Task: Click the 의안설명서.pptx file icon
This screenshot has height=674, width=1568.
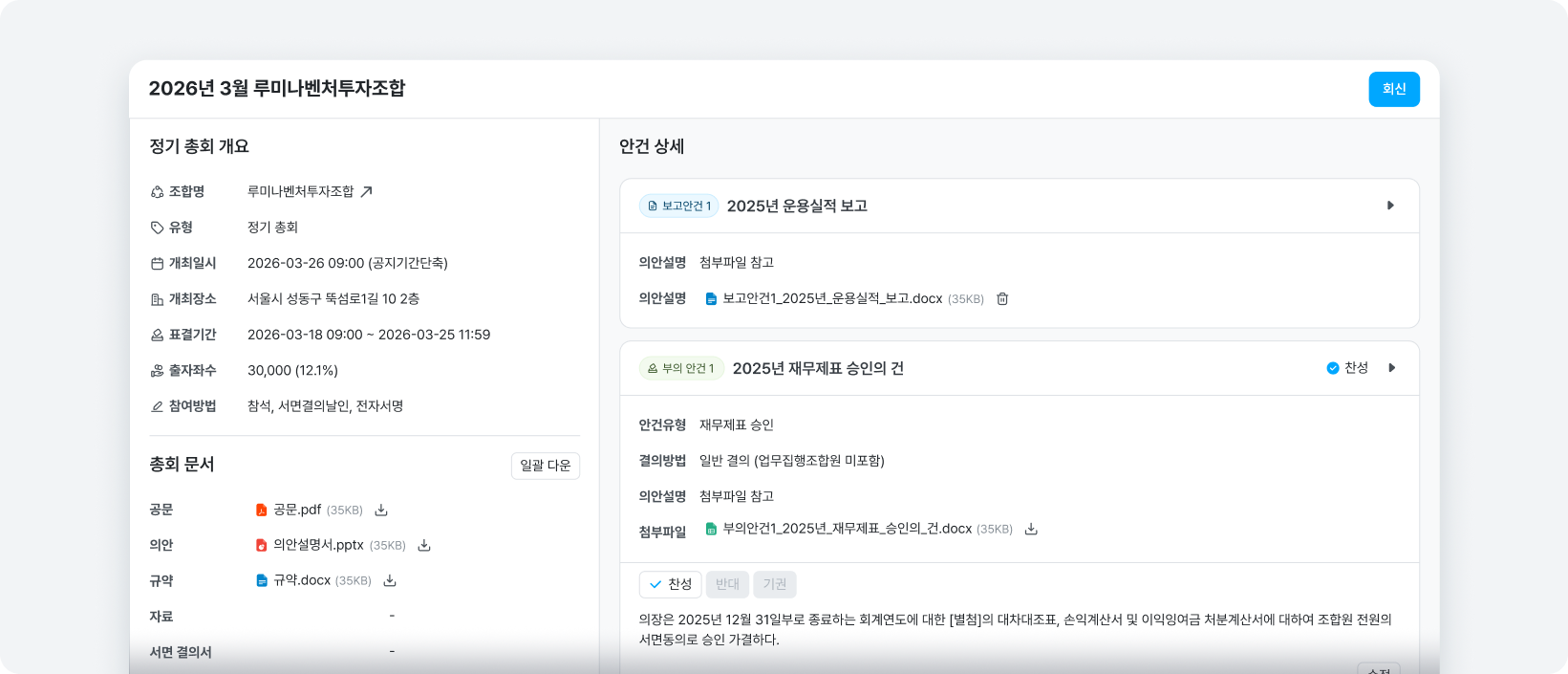Action: tap(261, 546)
